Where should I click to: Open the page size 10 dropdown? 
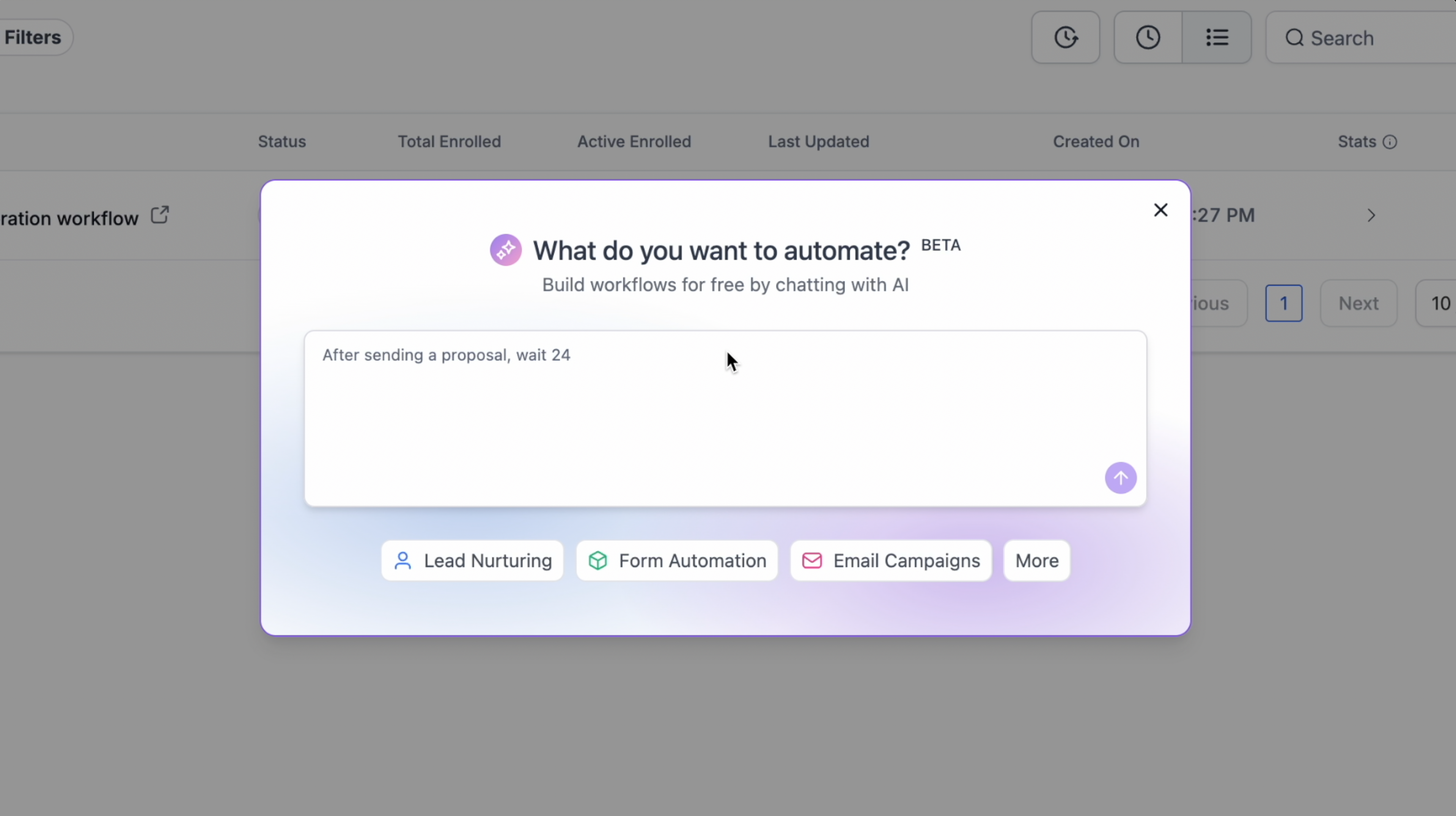coord(1440,303)
